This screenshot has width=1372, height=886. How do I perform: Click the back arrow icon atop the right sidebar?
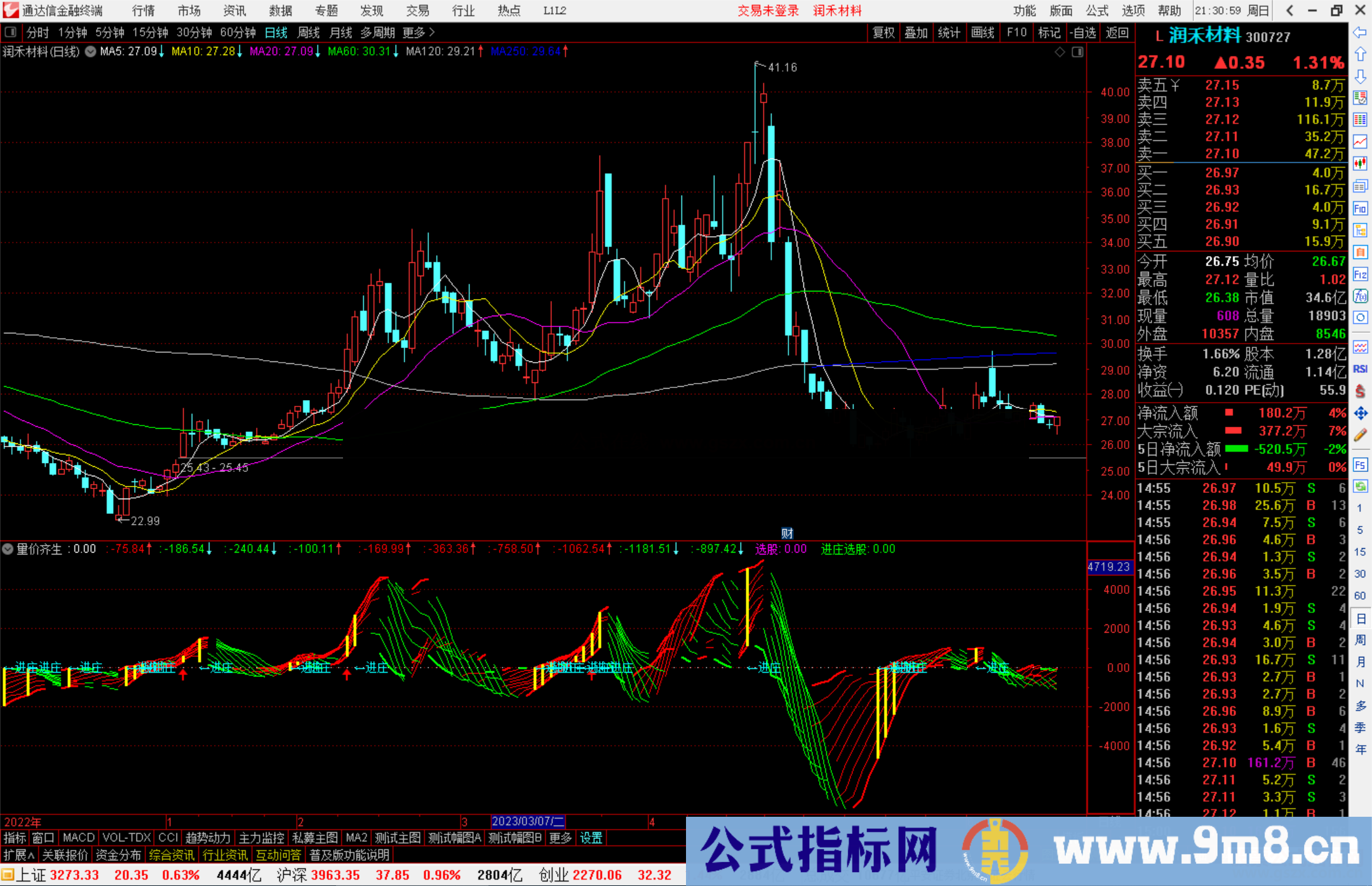(x=1361, y=32)
